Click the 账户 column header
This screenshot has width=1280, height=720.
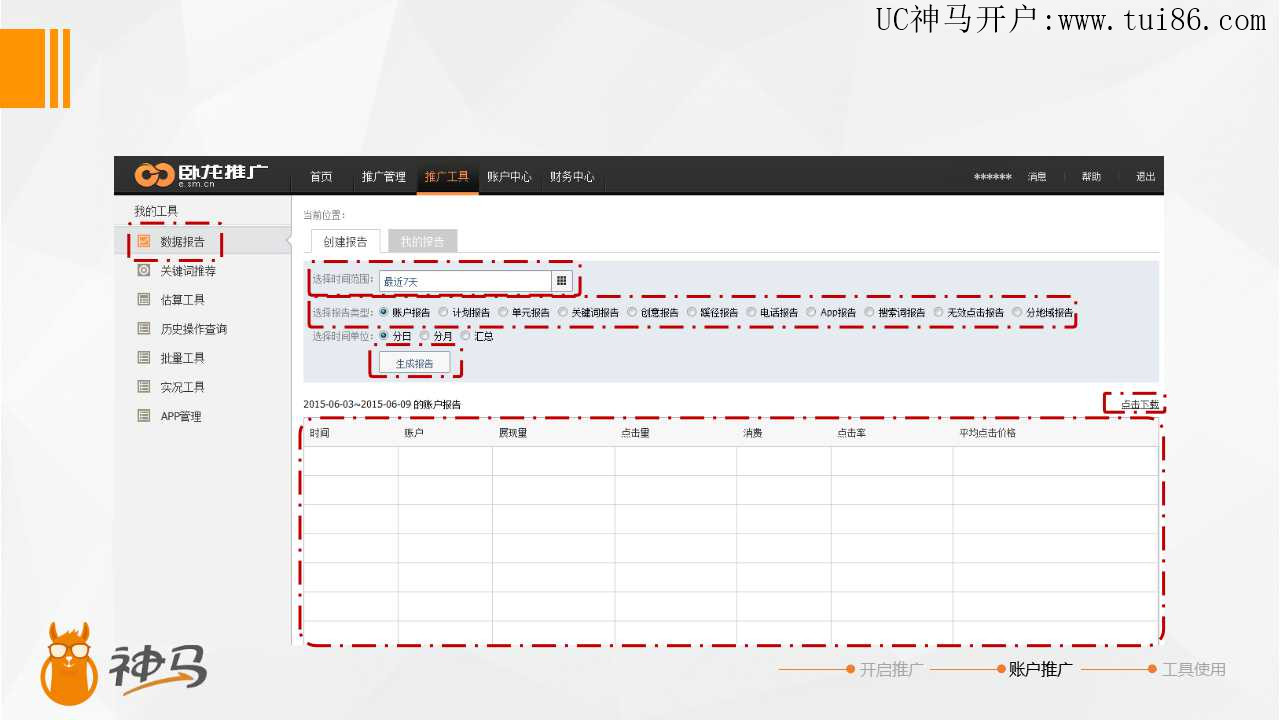414,433
